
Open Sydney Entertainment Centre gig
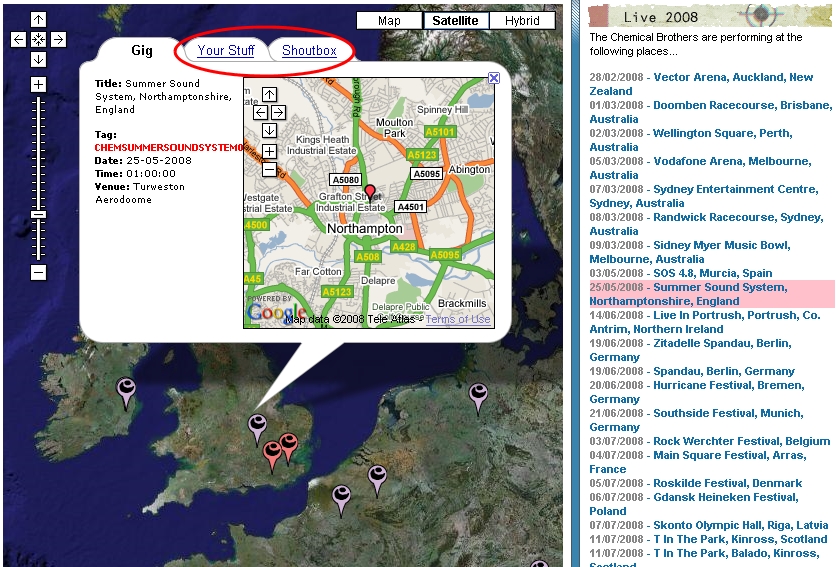(704, 196)
